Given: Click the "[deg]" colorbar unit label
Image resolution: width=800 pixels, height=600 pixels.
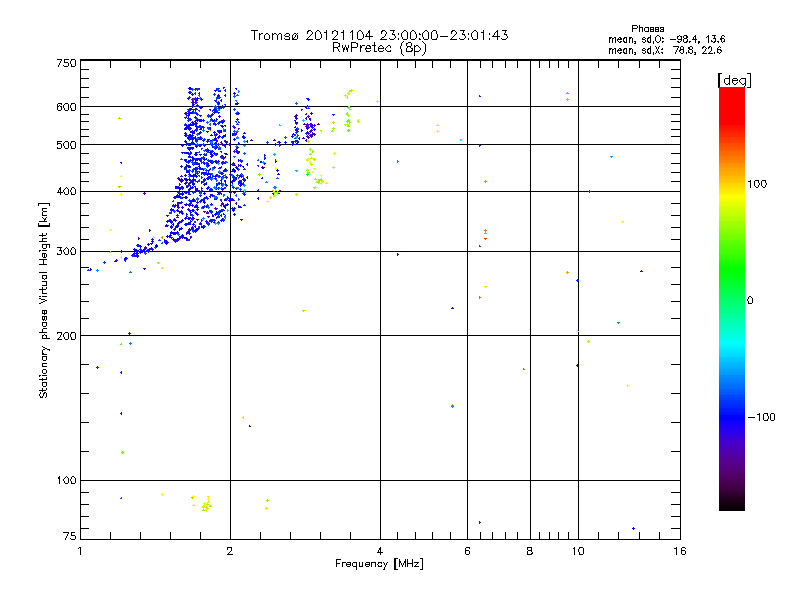Looking at the screenshot, I should (734, 80).
